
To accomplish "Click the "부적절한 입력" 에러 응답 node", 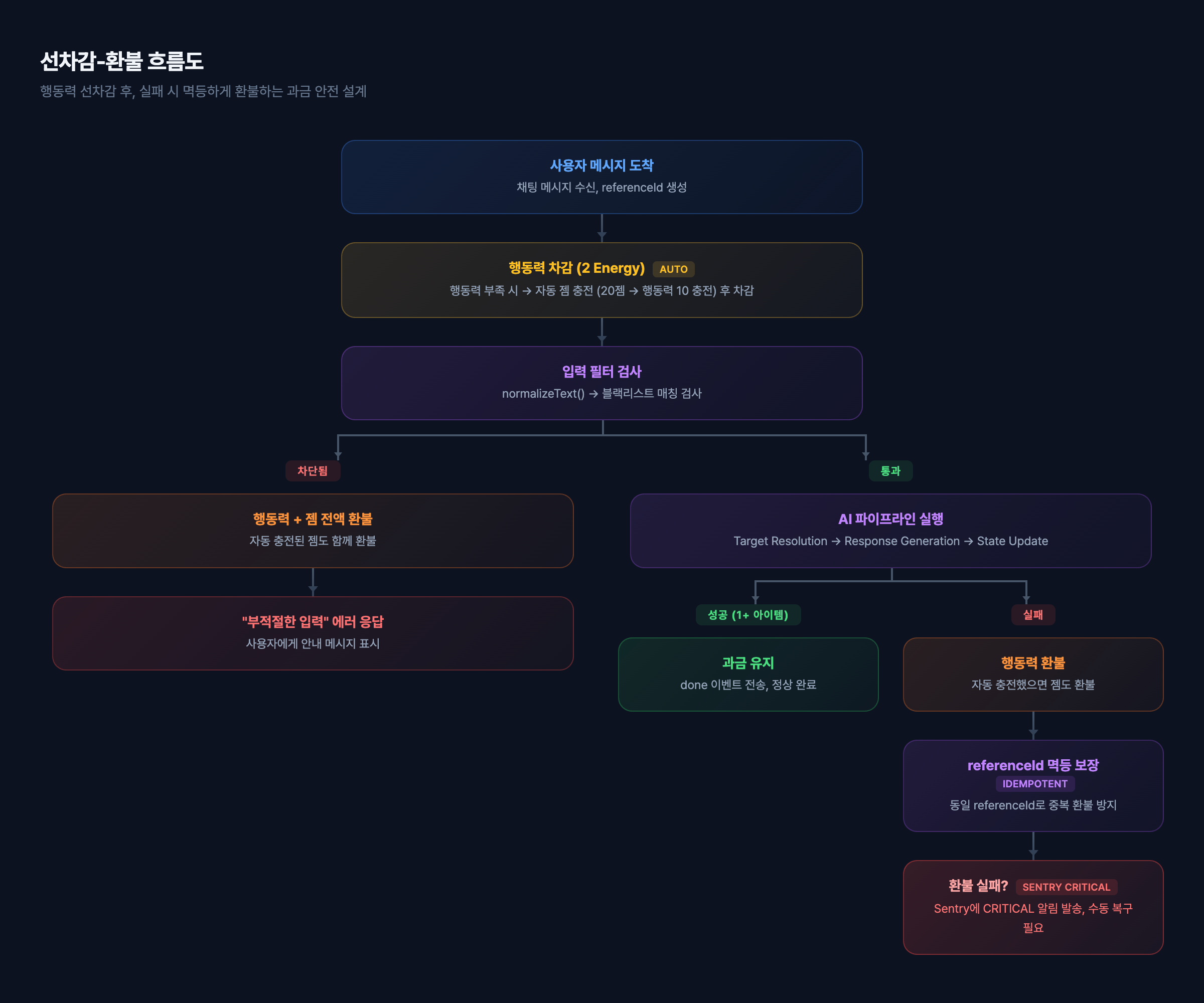I will [313, 633].
